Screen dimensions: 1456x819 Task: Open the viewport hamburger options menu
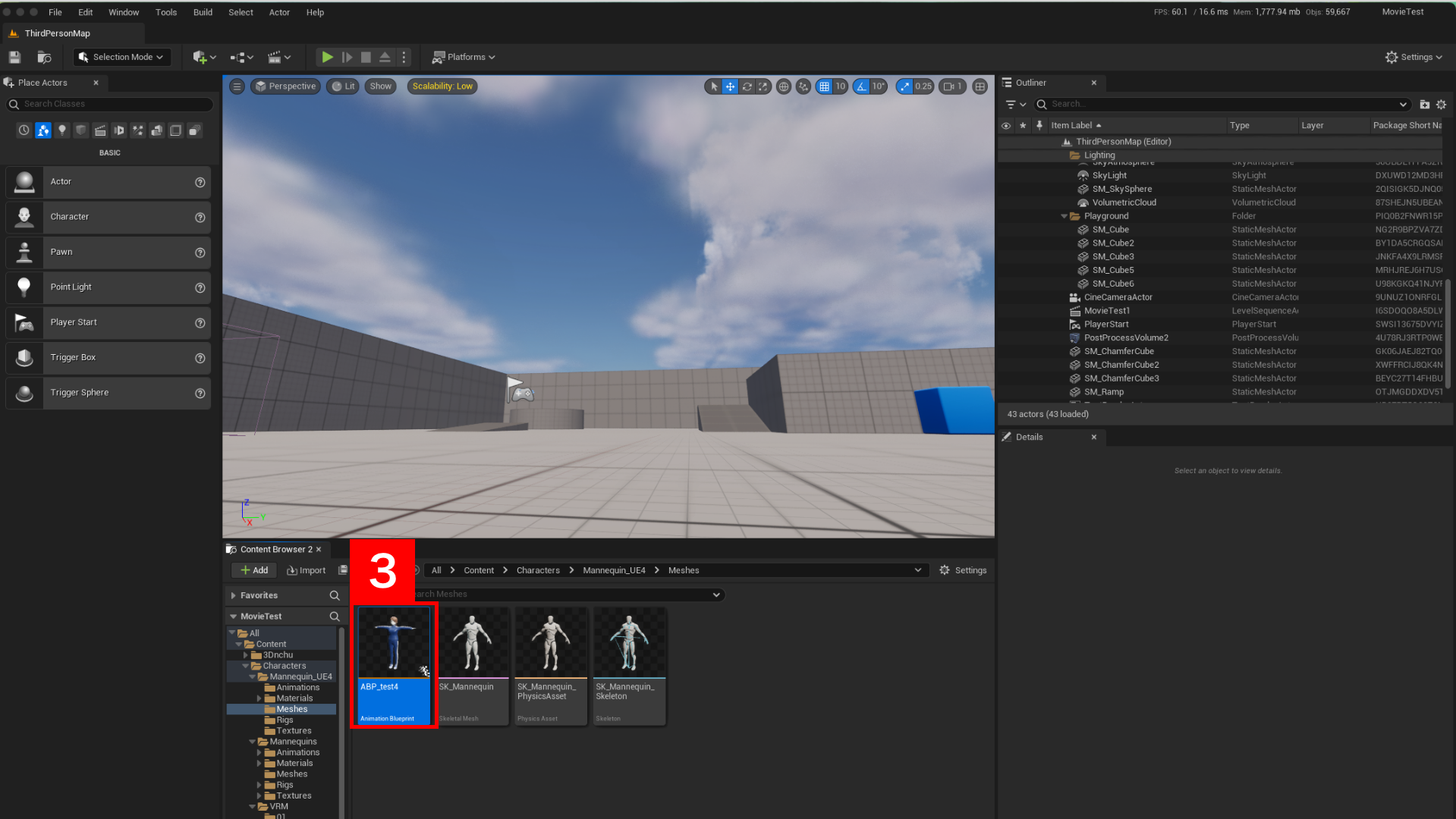coord(236,86)
